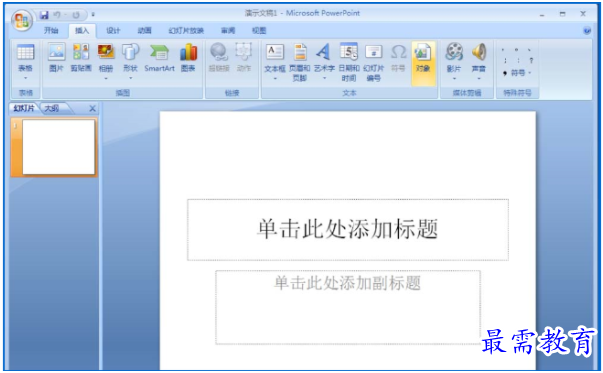Insert WordArt (艺术字)

pyautogui.click(x=324, y=58)
